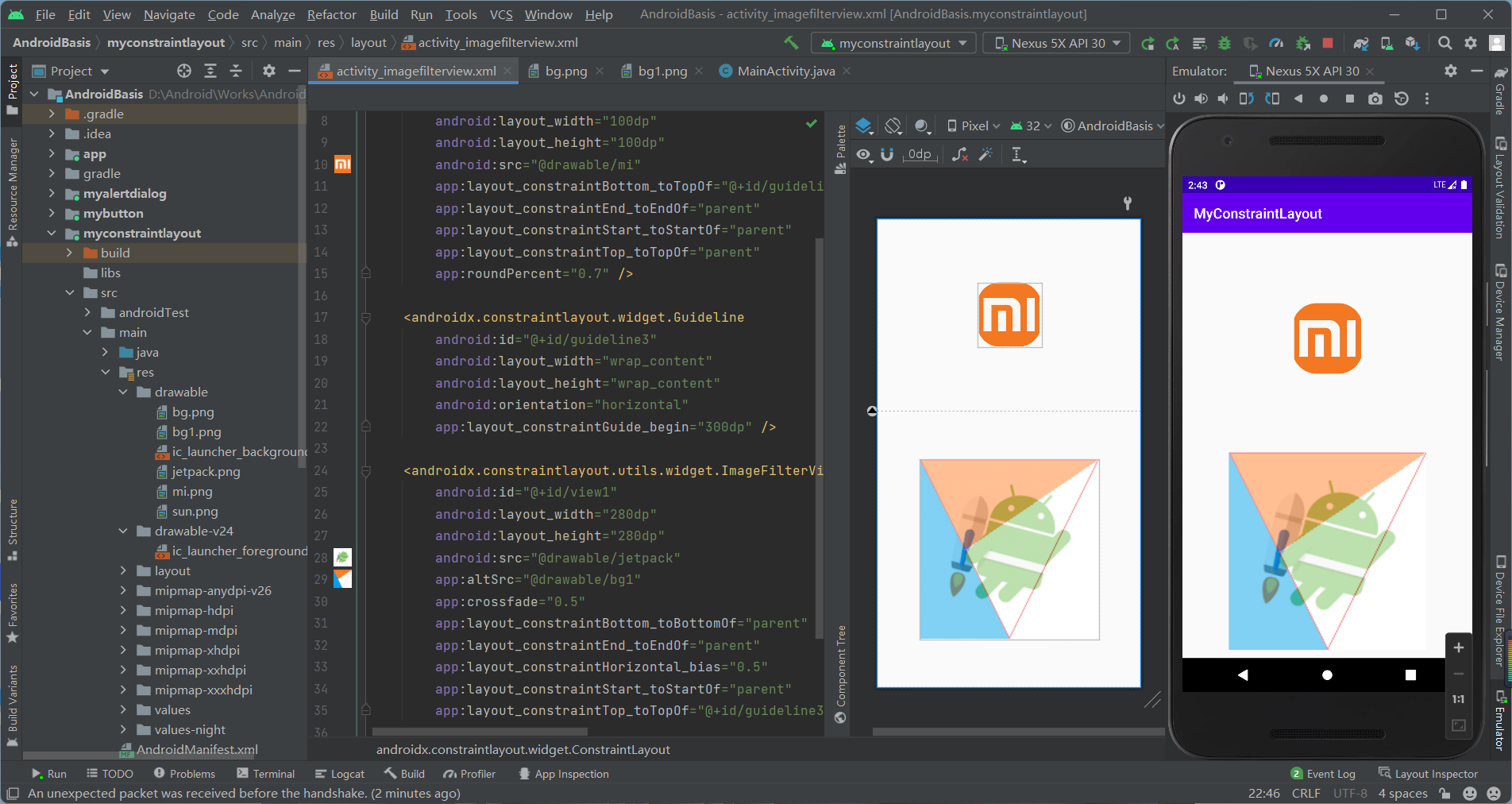Image resolution: width=1512 pixels, height=804 pixels.
Task: Click mi drawable gutter preview on line 10
Action: (x=343, y=164)
